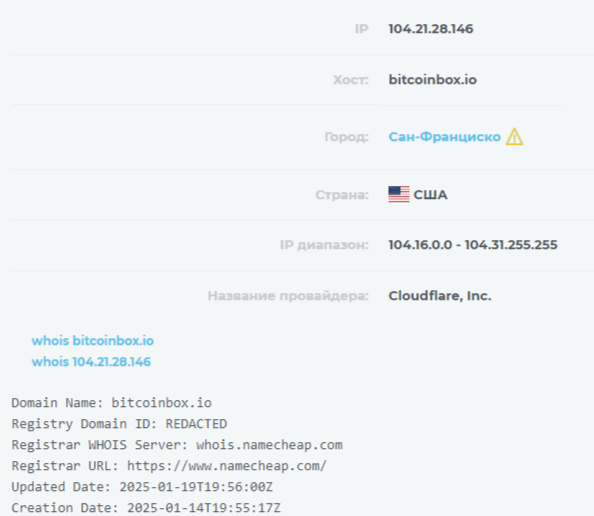Click the Город: label

pos(347,137)
